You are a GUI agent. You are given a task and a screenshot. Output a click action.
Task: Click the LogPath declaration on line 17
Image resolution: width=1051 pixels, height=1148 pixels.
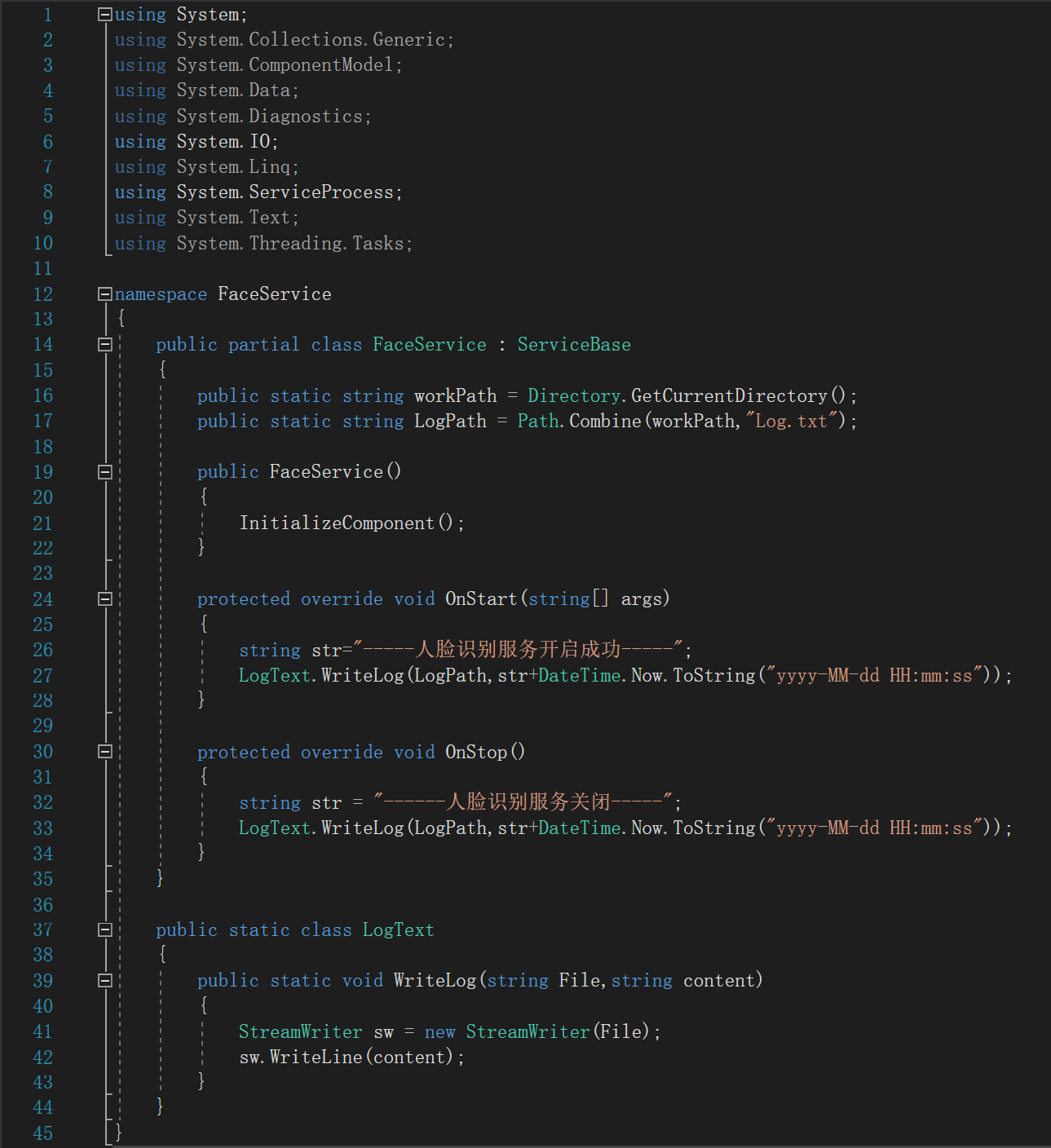[450, 421]
